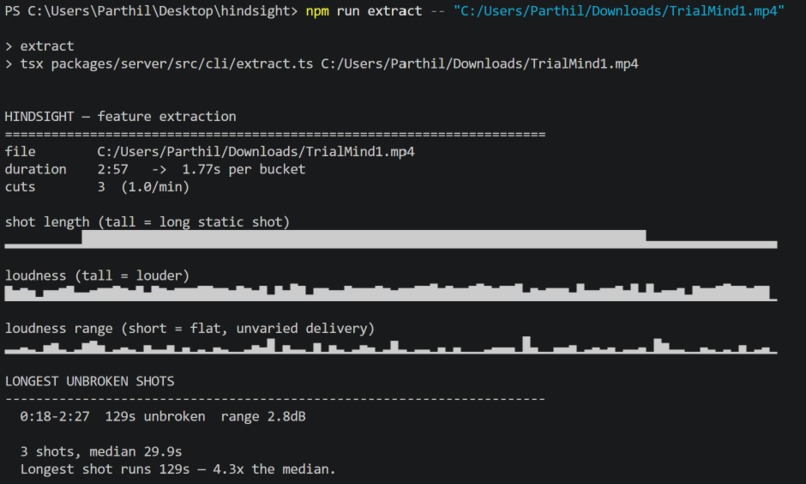806x484 pixels.
Task: Click the Longest shot runs 129s summary line
Action: pos(178,469)
